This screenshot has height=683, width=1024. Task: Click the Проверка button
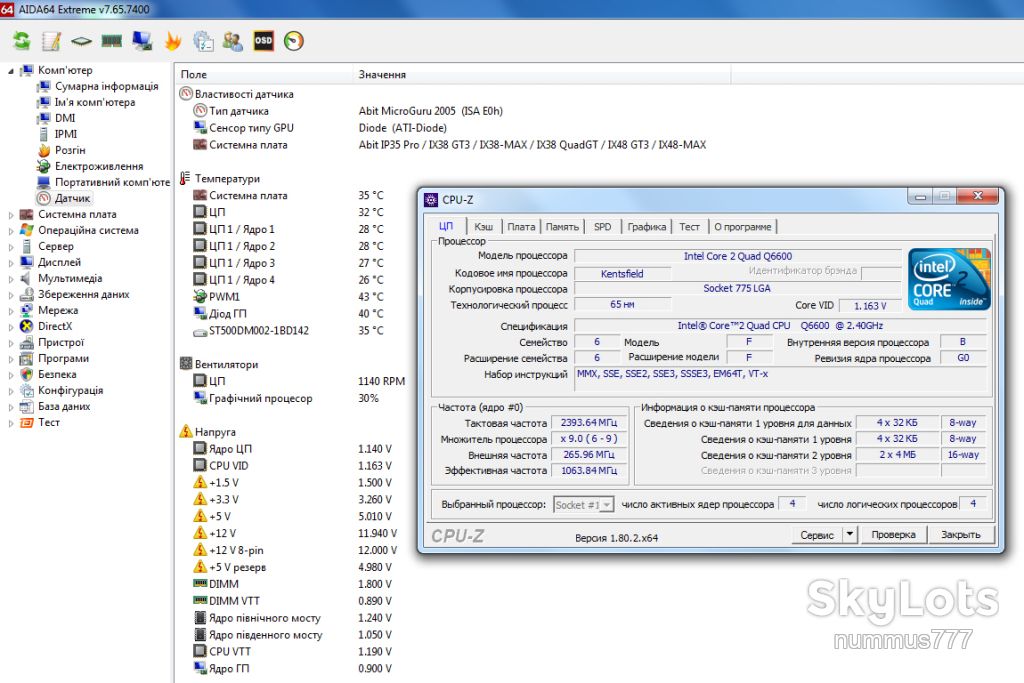pos(893,535)
